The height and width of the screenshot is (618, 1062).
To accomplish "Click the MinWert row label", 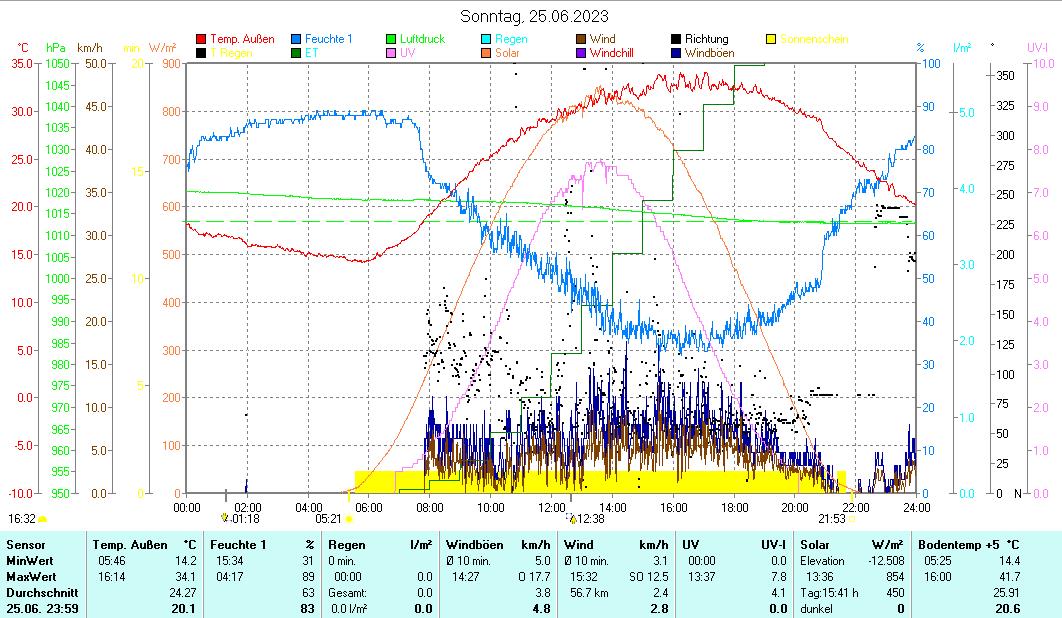I will (x=29, y=561).
